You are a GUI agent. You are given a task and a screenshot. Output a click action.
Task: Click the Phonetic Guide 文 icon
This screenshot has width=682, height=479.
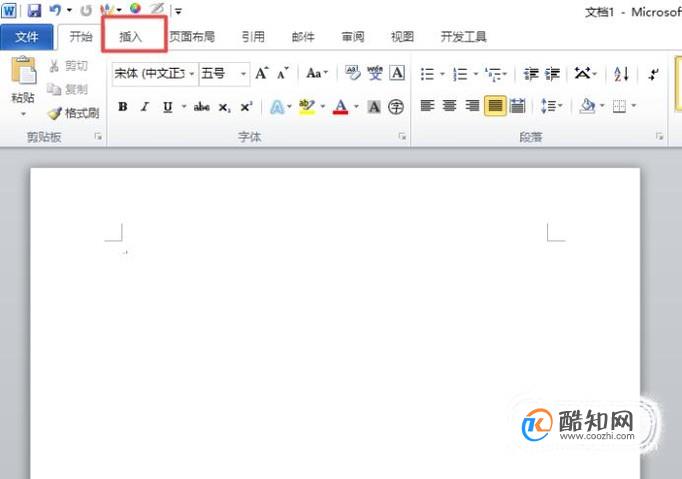tap(374, 73)
